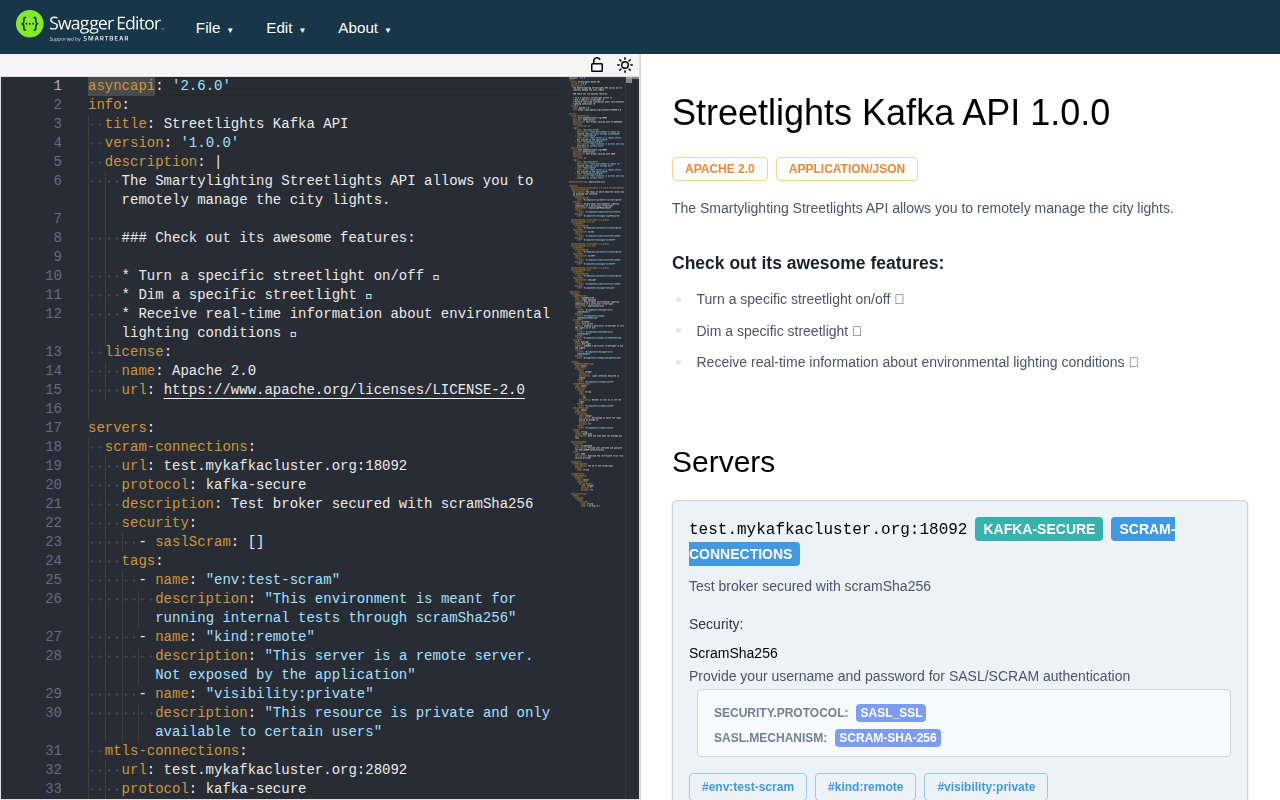Click the 'version: 1.0.0' line in editor
The width and height of the screenshot is (1280, 800).
[172, 143]
